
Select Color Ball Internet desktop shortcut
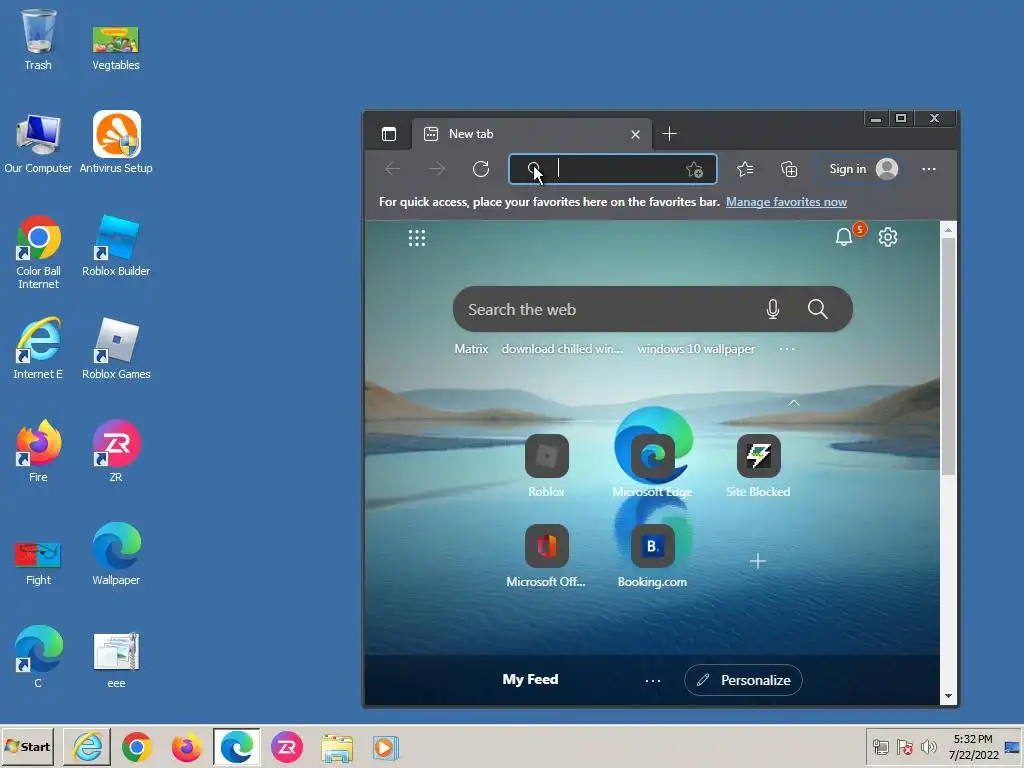pyautogui.click(x=38, y=253)
